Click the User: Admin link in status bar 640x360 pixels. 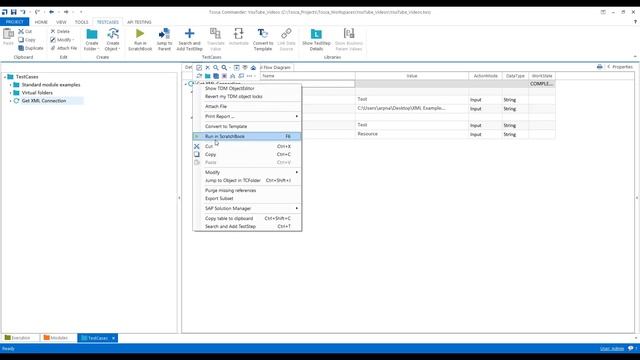612,349
